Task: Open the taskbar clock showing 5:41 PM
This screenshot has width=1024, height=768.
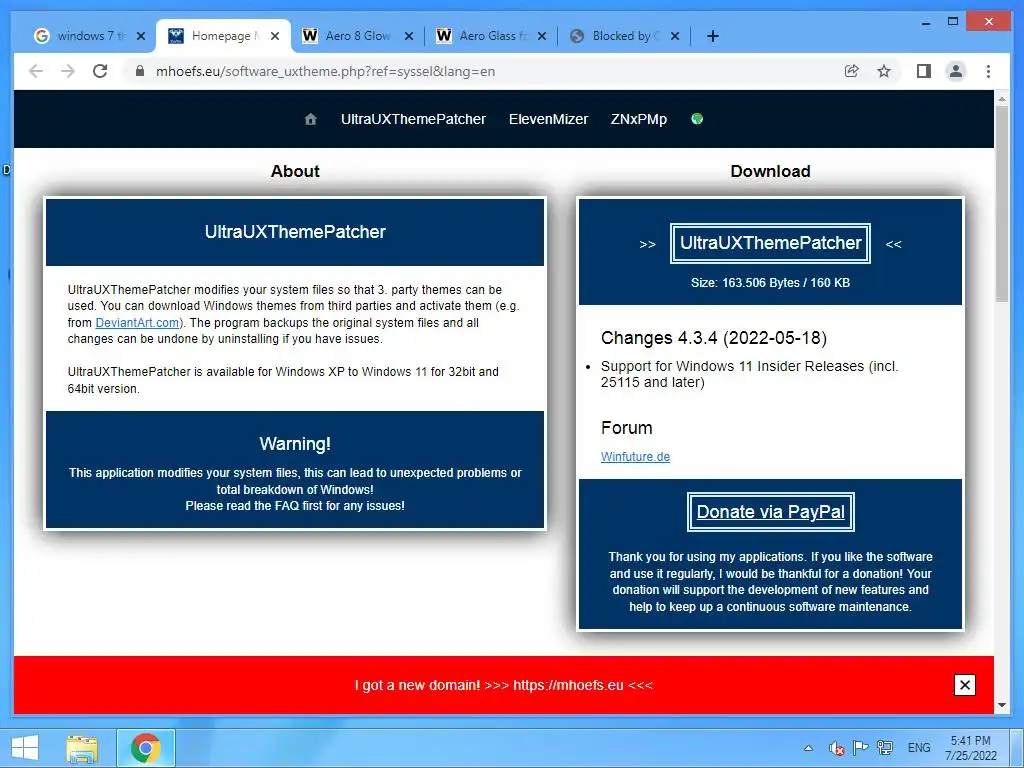Action: pyautogui.click(x=971, y=748)
